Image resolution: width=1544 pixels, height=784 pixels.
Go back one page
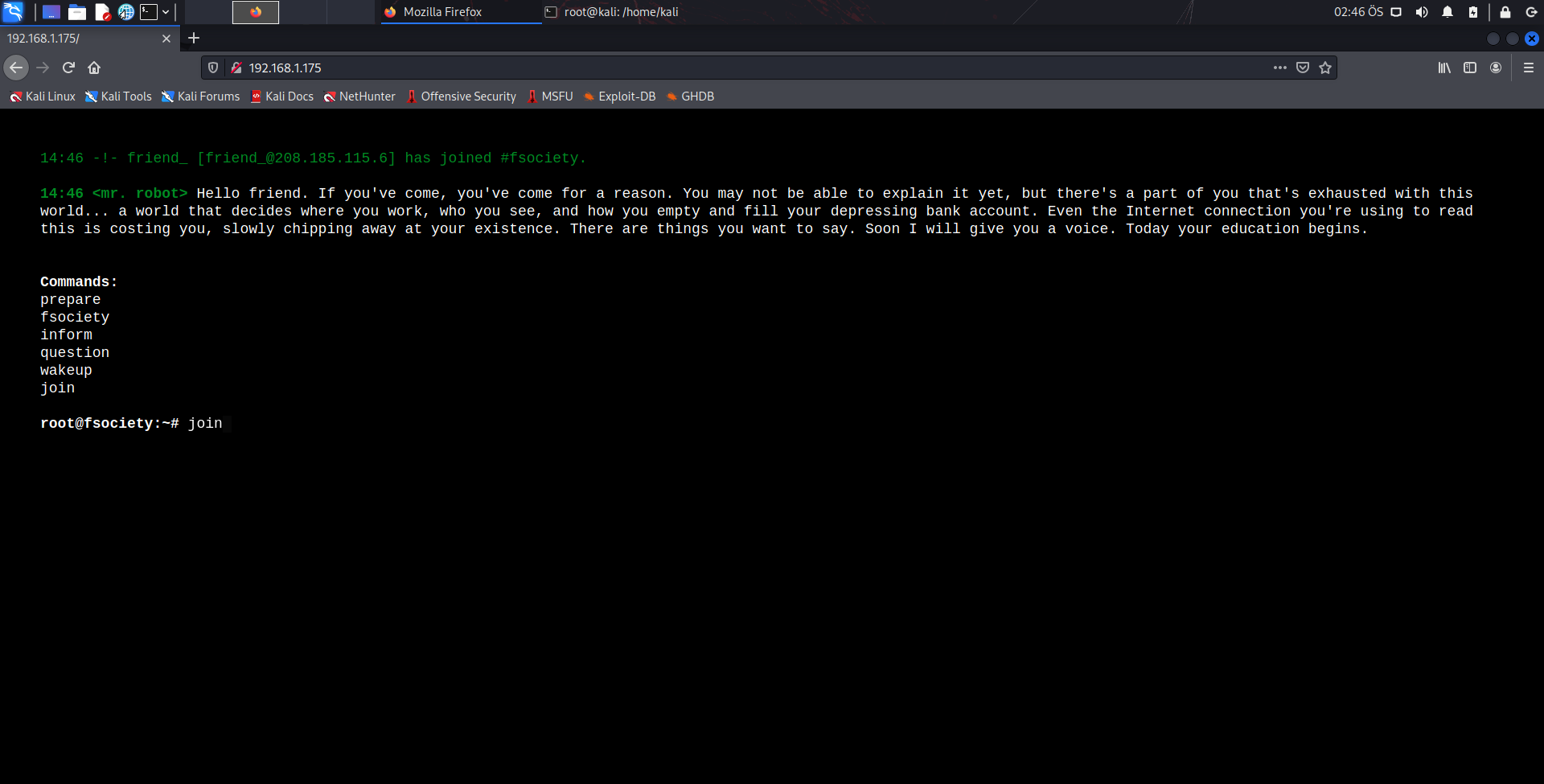pyautogui.click(x=16, y=68)
